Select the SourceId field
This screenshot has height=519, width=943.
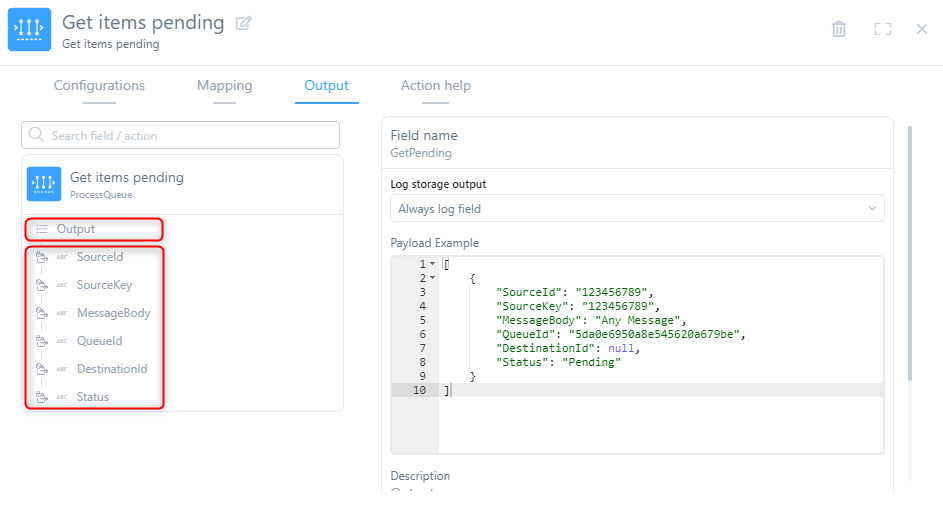click(x=99, y=257)
